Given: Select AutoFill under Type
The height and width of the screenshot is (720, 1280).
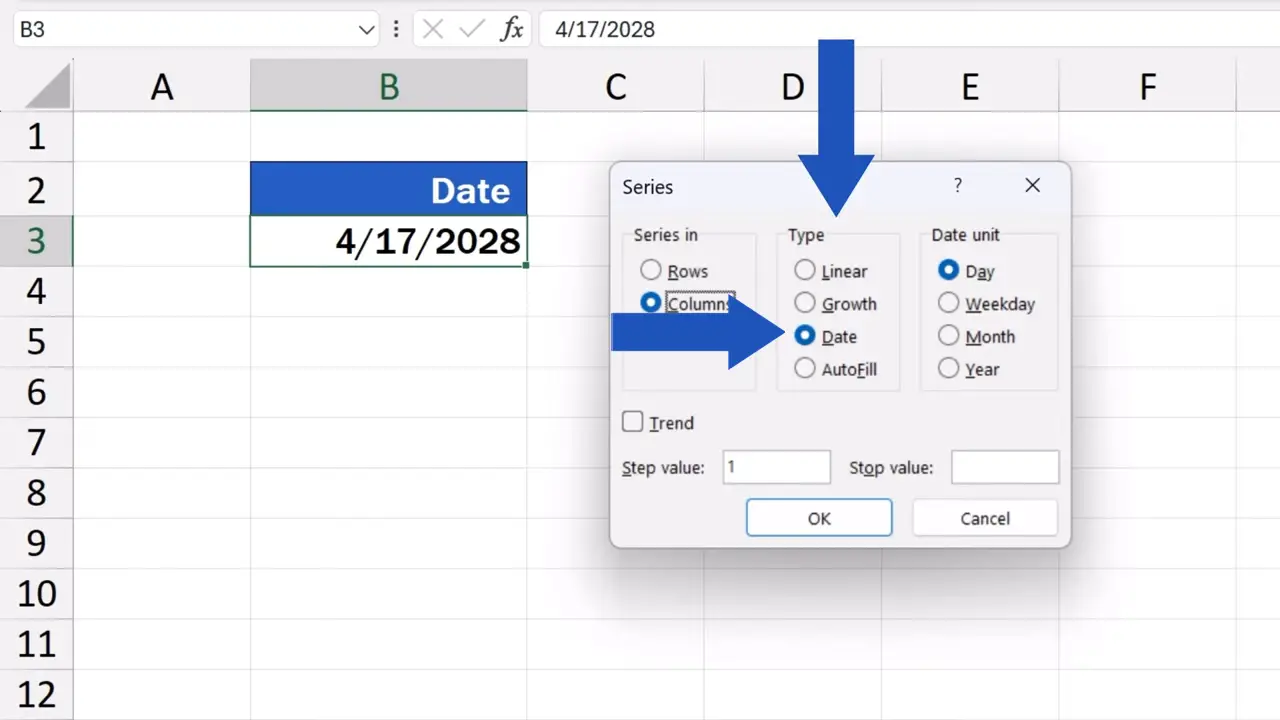Looking at the screenshot, I should [x=805, y=369].
